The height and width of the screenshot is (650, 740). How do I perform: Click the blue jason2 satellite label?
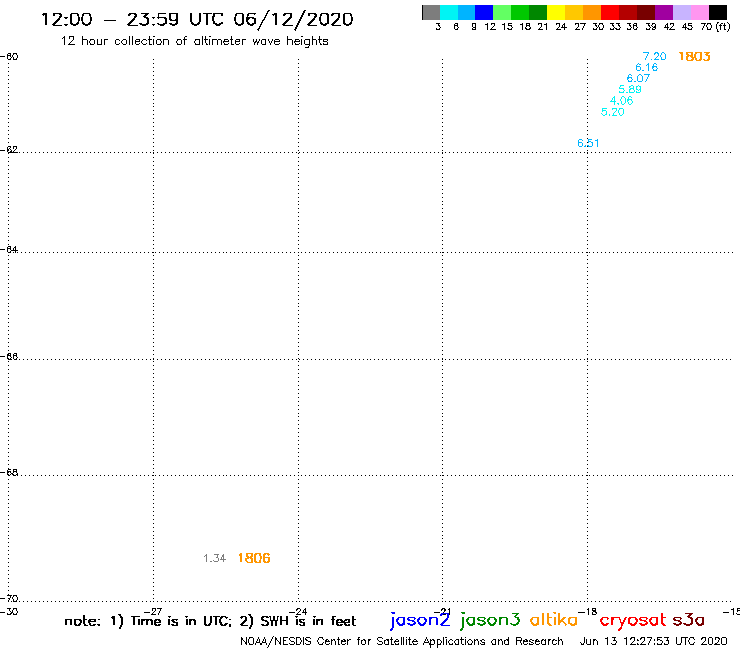420,620
